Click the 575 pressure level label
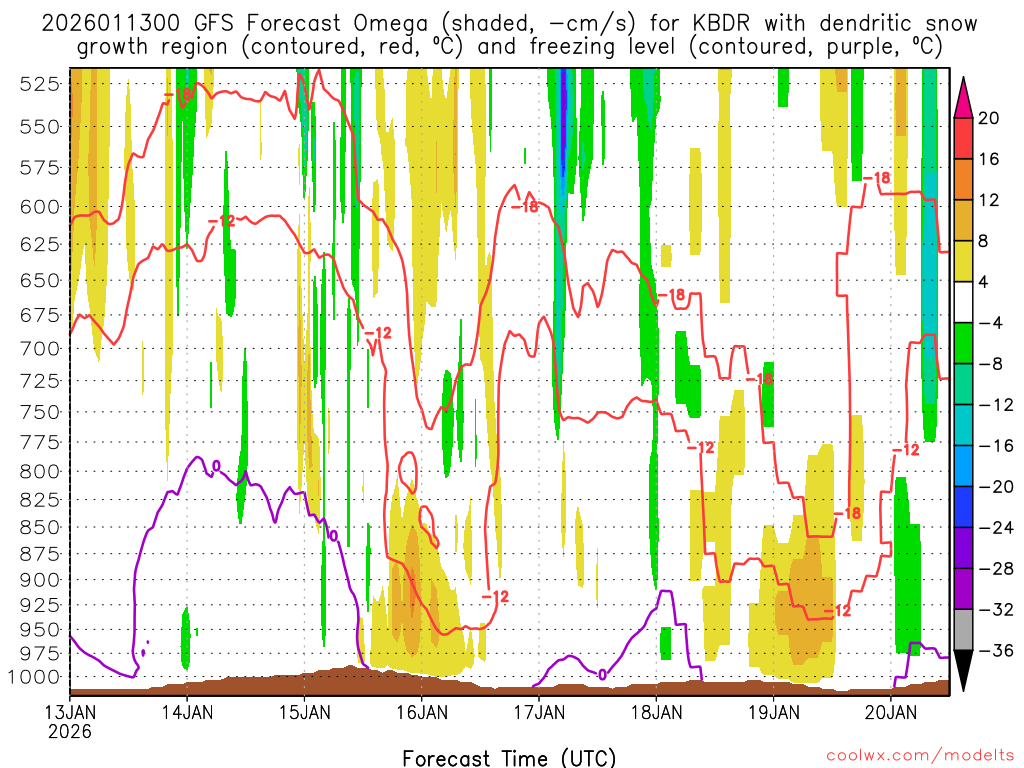The height and width of the screenshot is (768, 1024). click(x=39, y=167)
